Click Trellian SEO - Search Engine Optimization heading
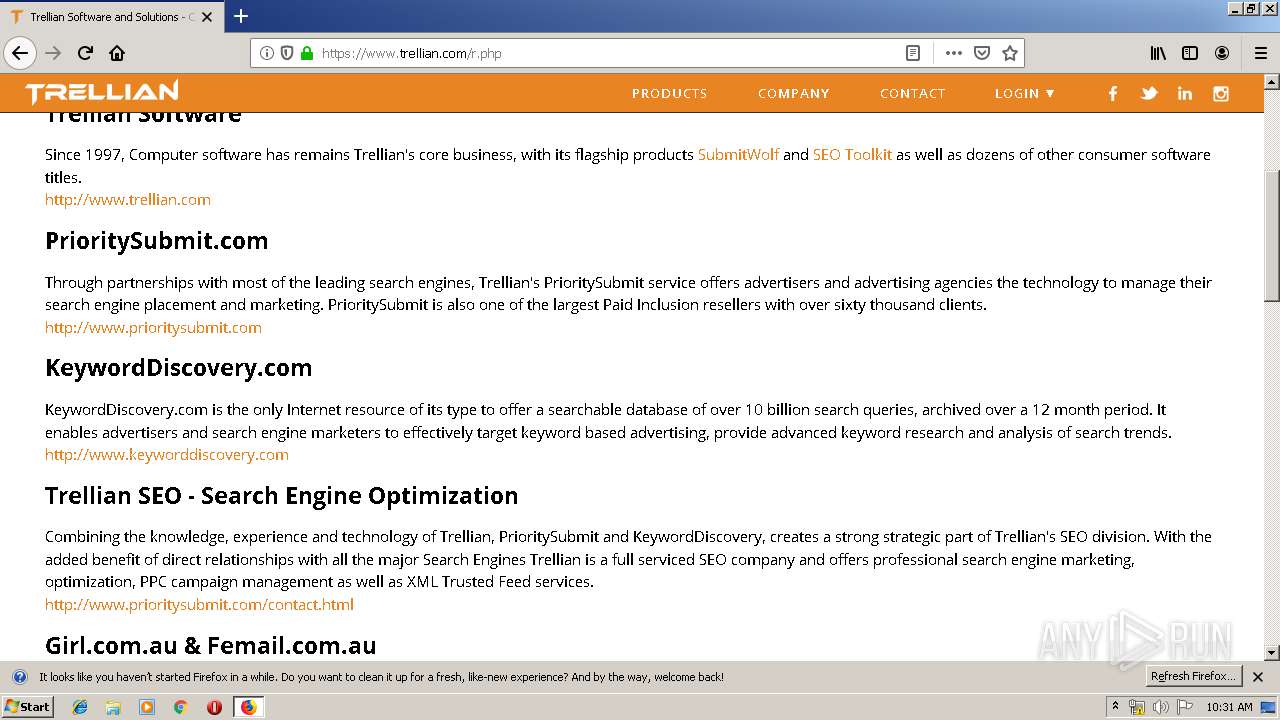 click(x=282, y=496)
